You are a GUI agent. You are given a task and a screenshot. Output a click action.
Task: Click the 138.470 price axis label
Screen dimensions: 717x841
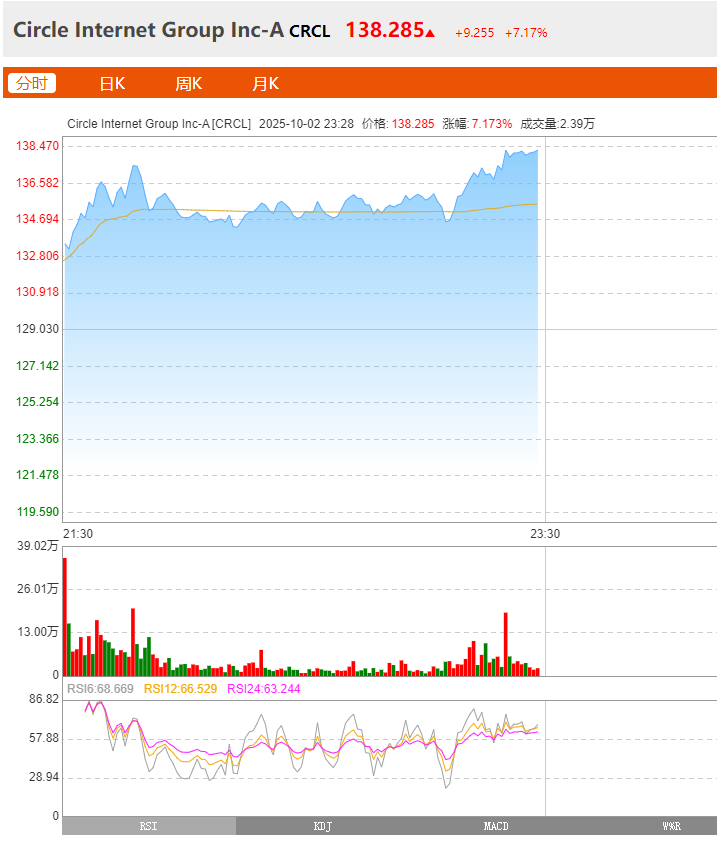38,146
